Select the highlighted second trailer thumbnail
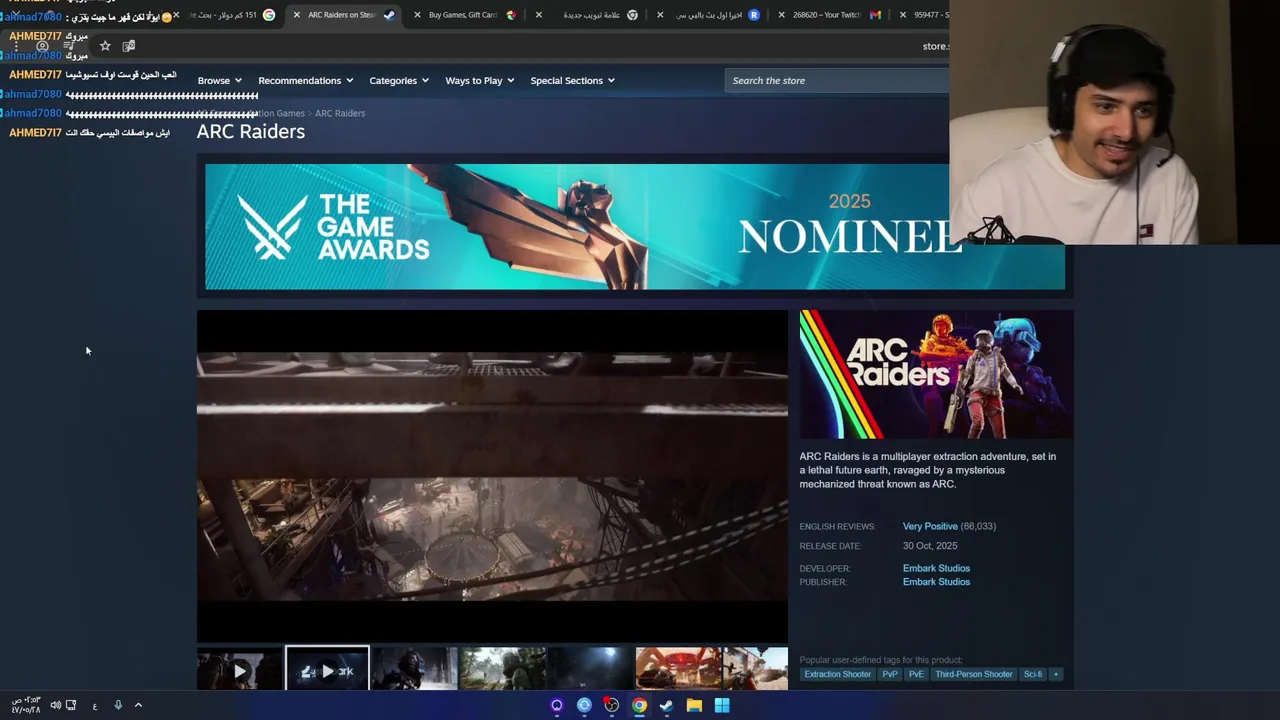 coord(327,669)
